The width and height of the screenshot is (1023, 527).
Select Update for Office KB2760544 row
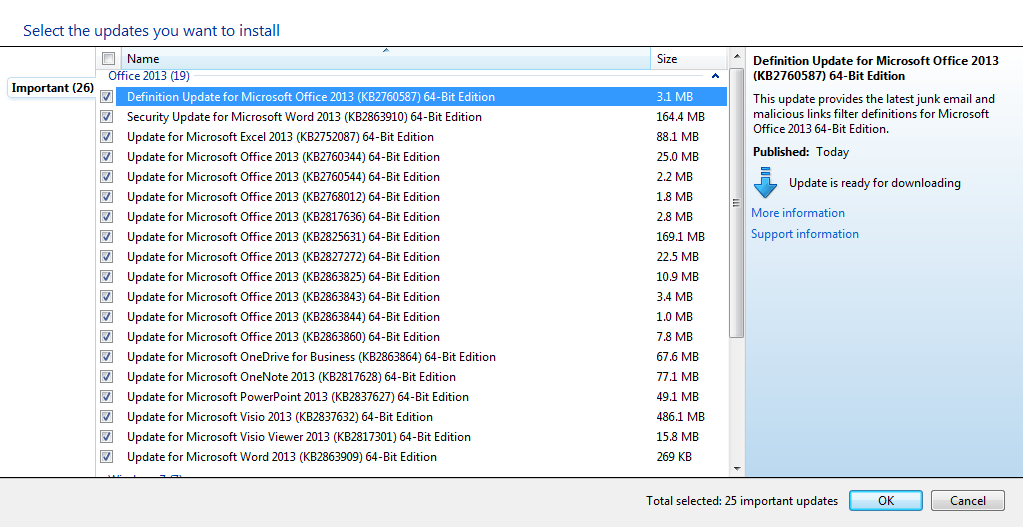click(421, 177)
